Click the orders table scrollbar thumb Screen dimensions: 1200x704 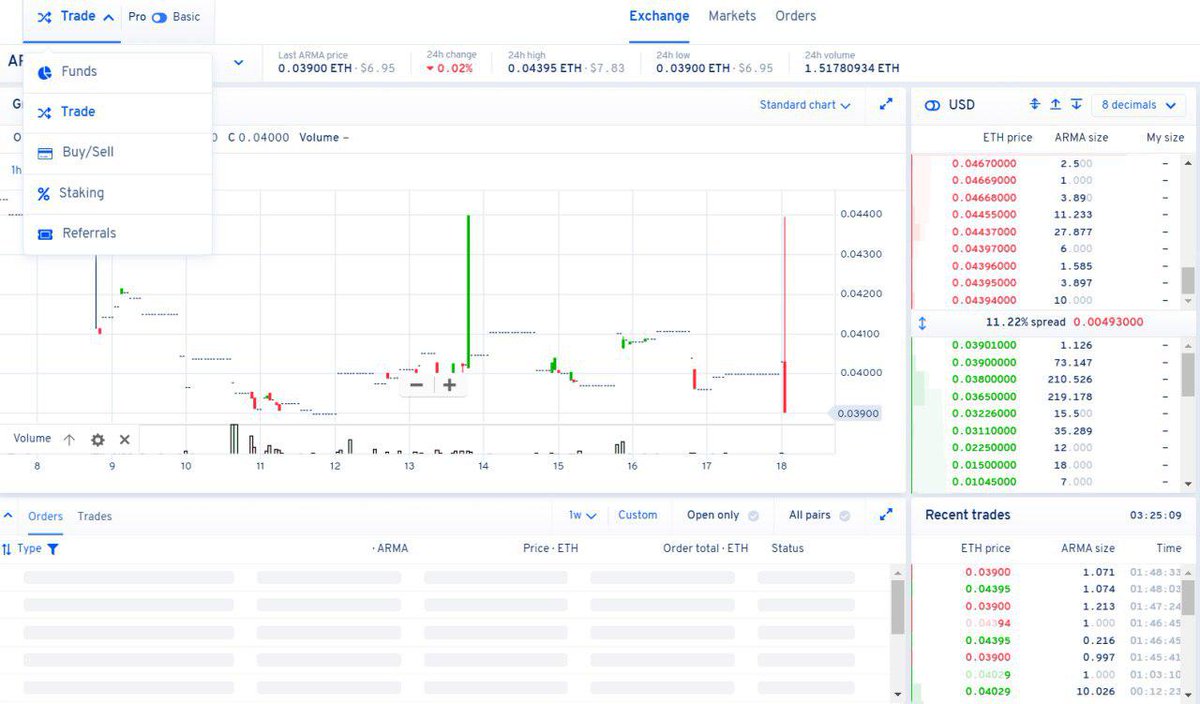[x=898, y=608]
